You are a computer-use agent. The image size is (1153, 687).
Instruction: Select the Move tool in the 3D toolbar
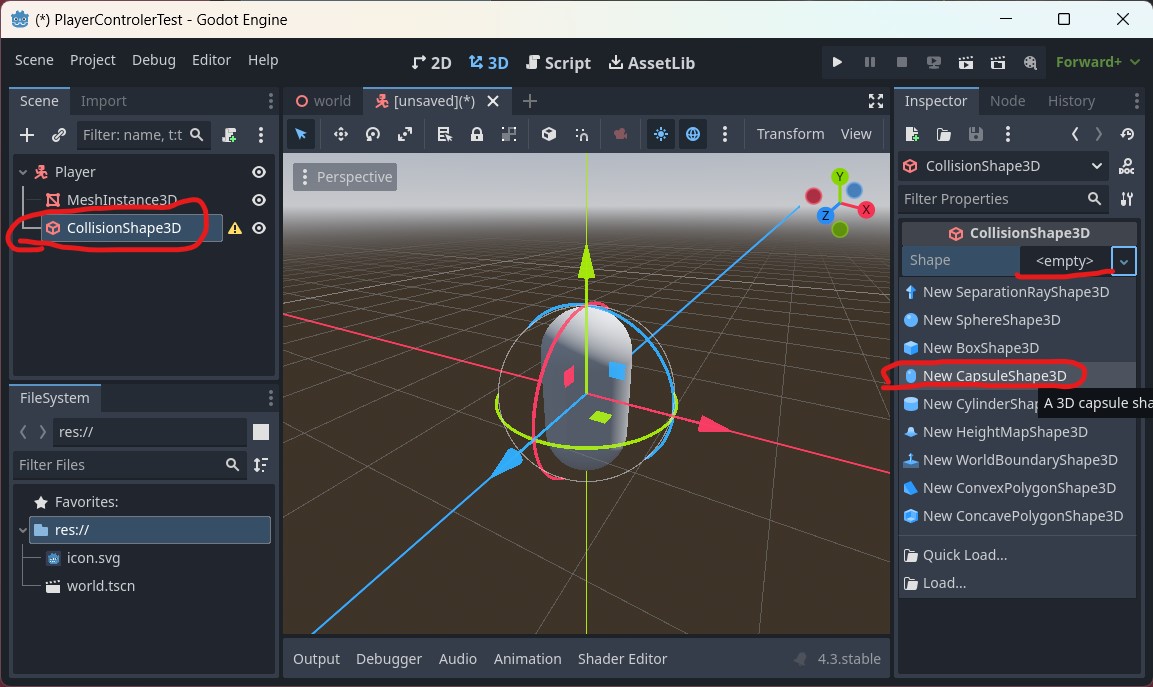(x=340, y=133)
